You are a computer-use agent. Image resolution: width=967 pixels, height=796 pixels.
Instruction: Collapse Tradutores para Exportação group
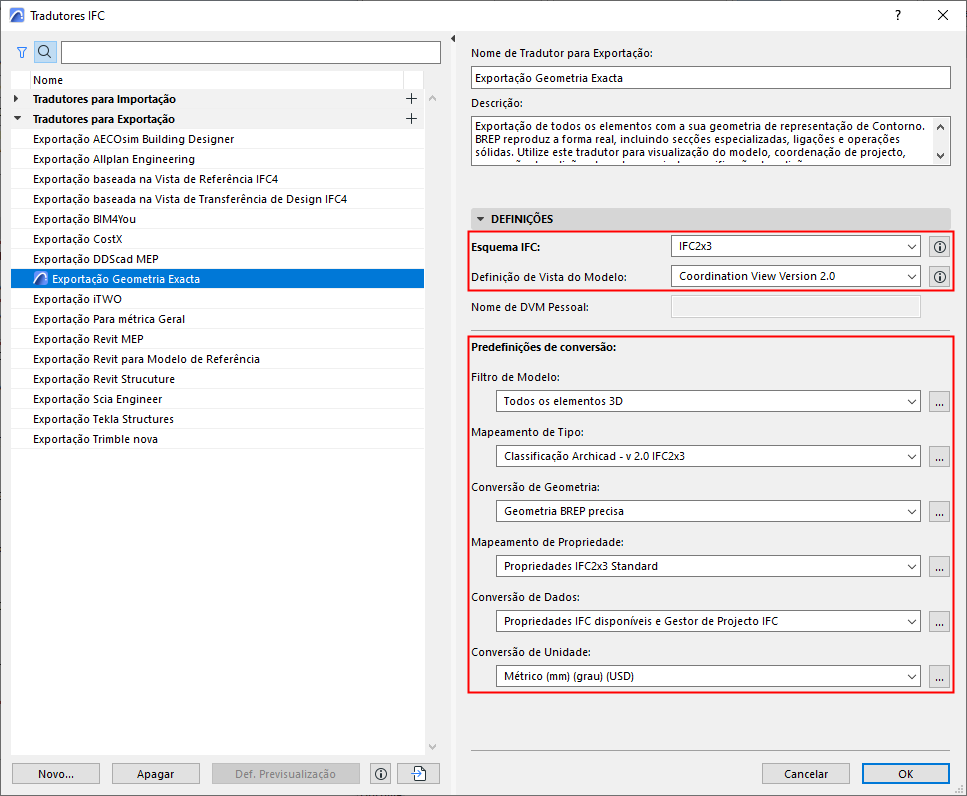[x=17, y=118]
